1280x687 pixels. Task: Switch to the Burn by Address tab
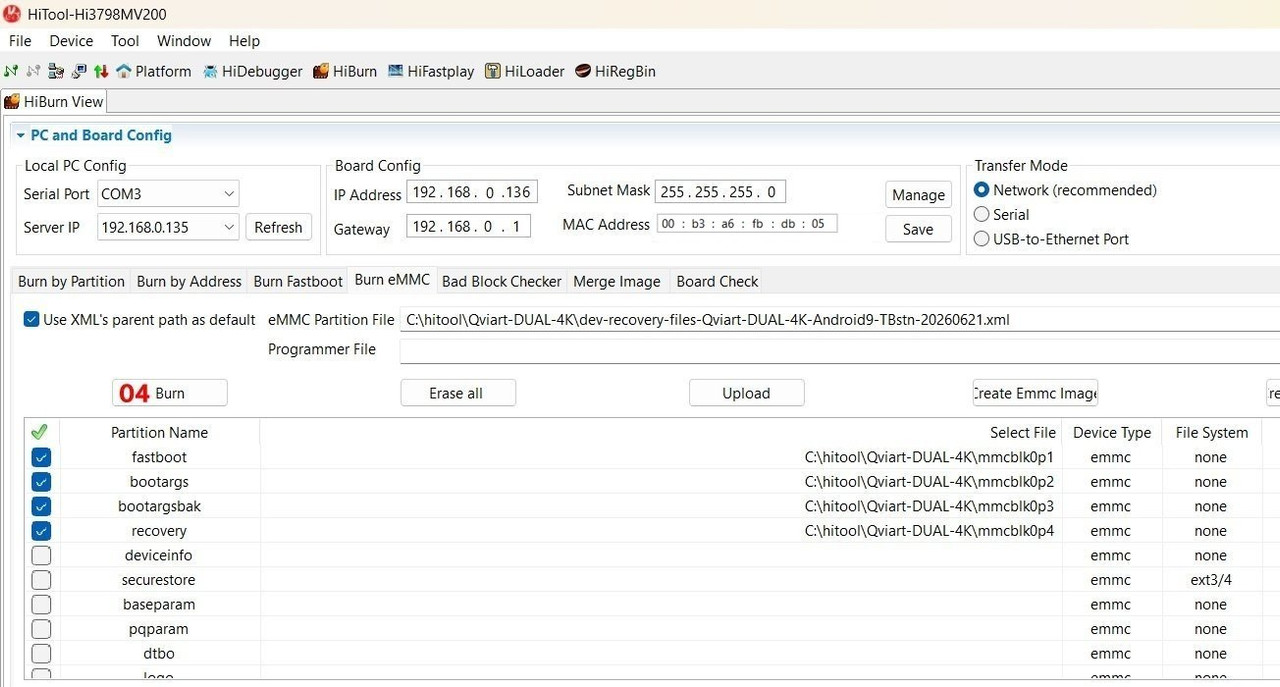189,281
